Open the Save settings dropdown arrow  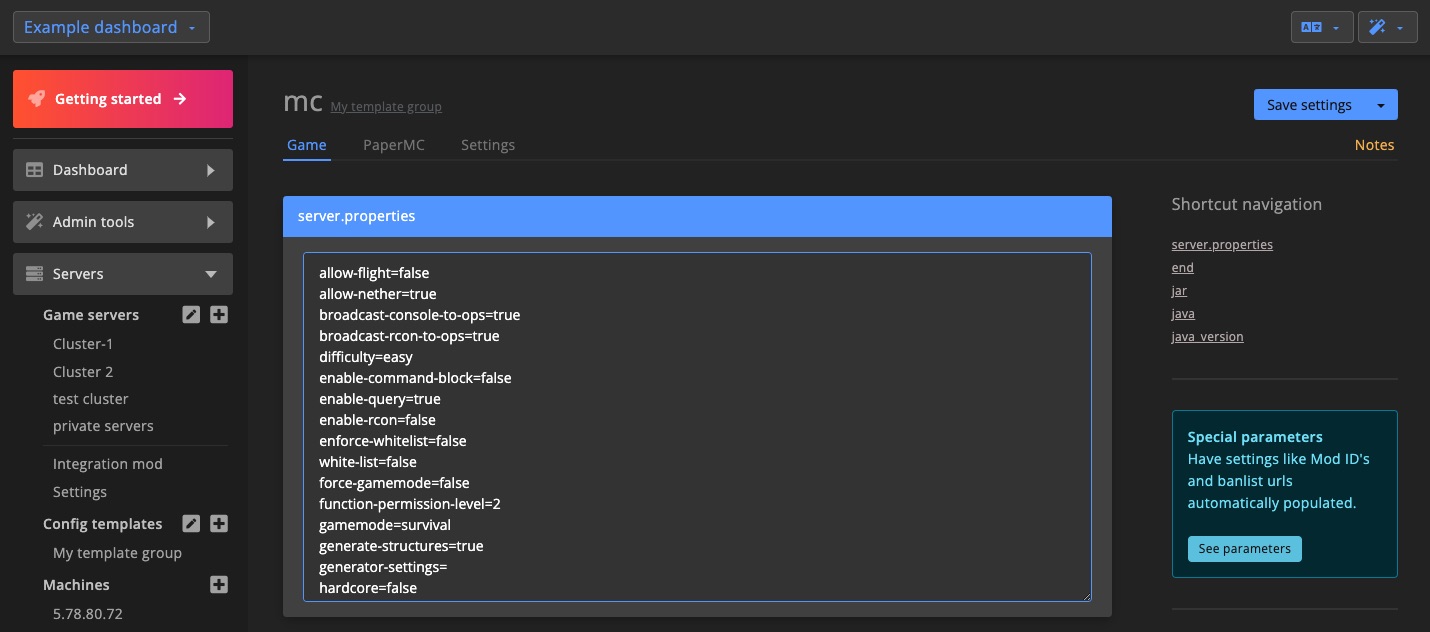(x=1382, y=104)
